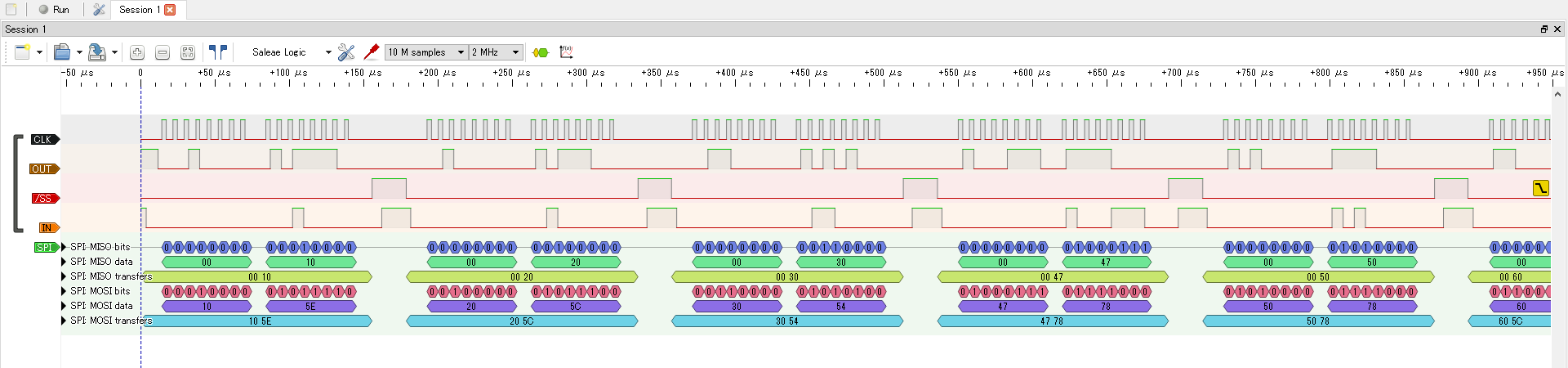Click the +500 µs ruler mark
The width and height of the screenshot is (1568, 368).
[883, 73]
